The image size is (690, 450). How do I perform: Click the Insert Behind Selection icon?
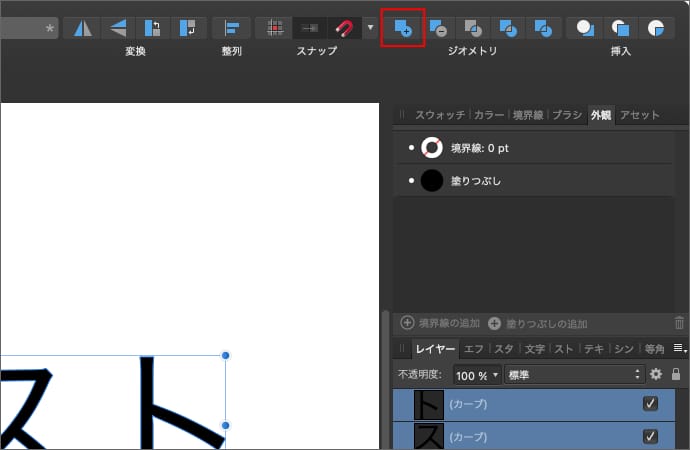pyautogui.click(x=585, y=27)
